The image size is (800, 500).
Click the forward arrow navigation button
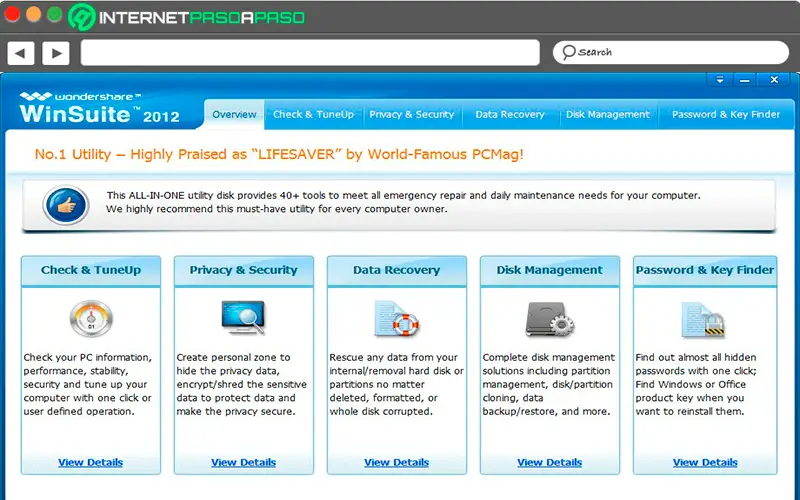pos(56,53)
